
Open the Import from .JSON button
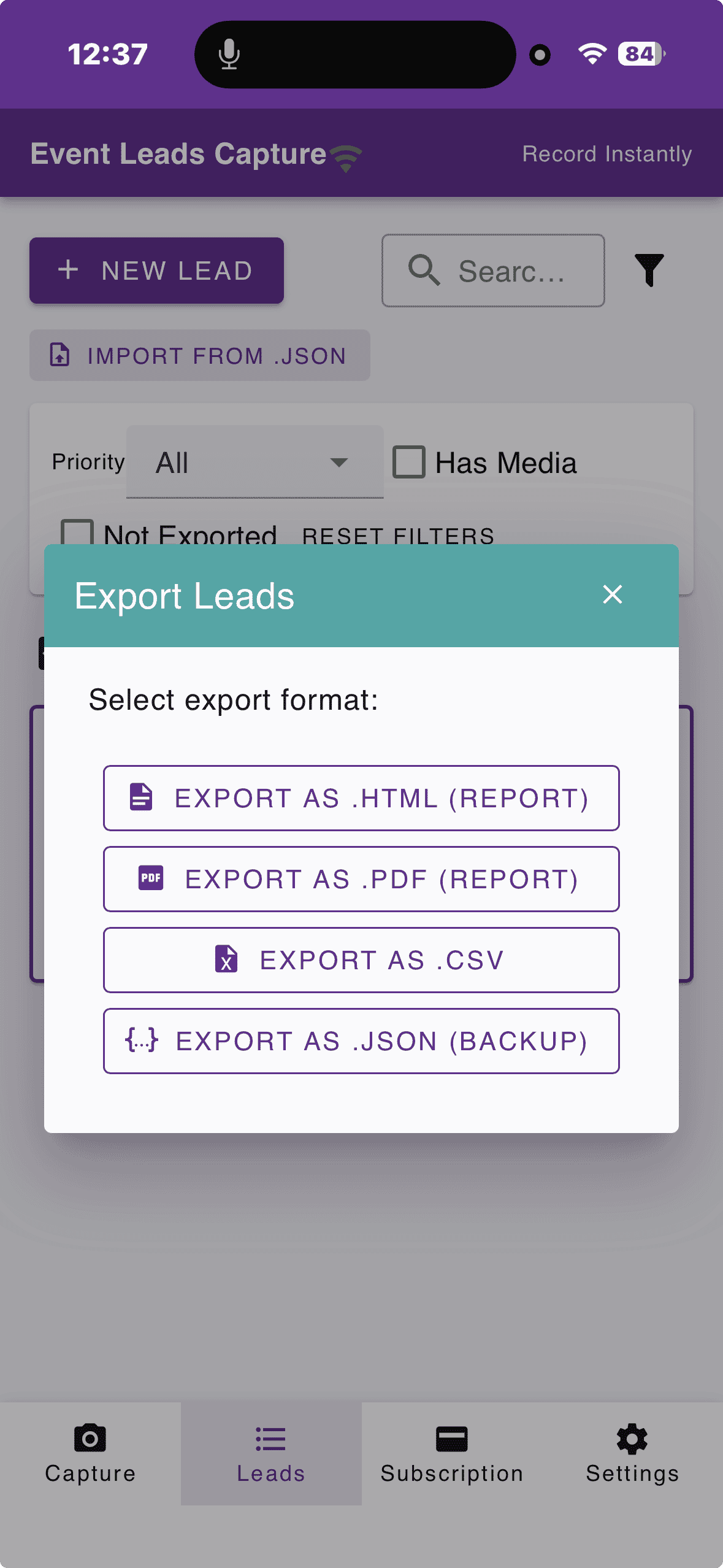pos(200,355)
